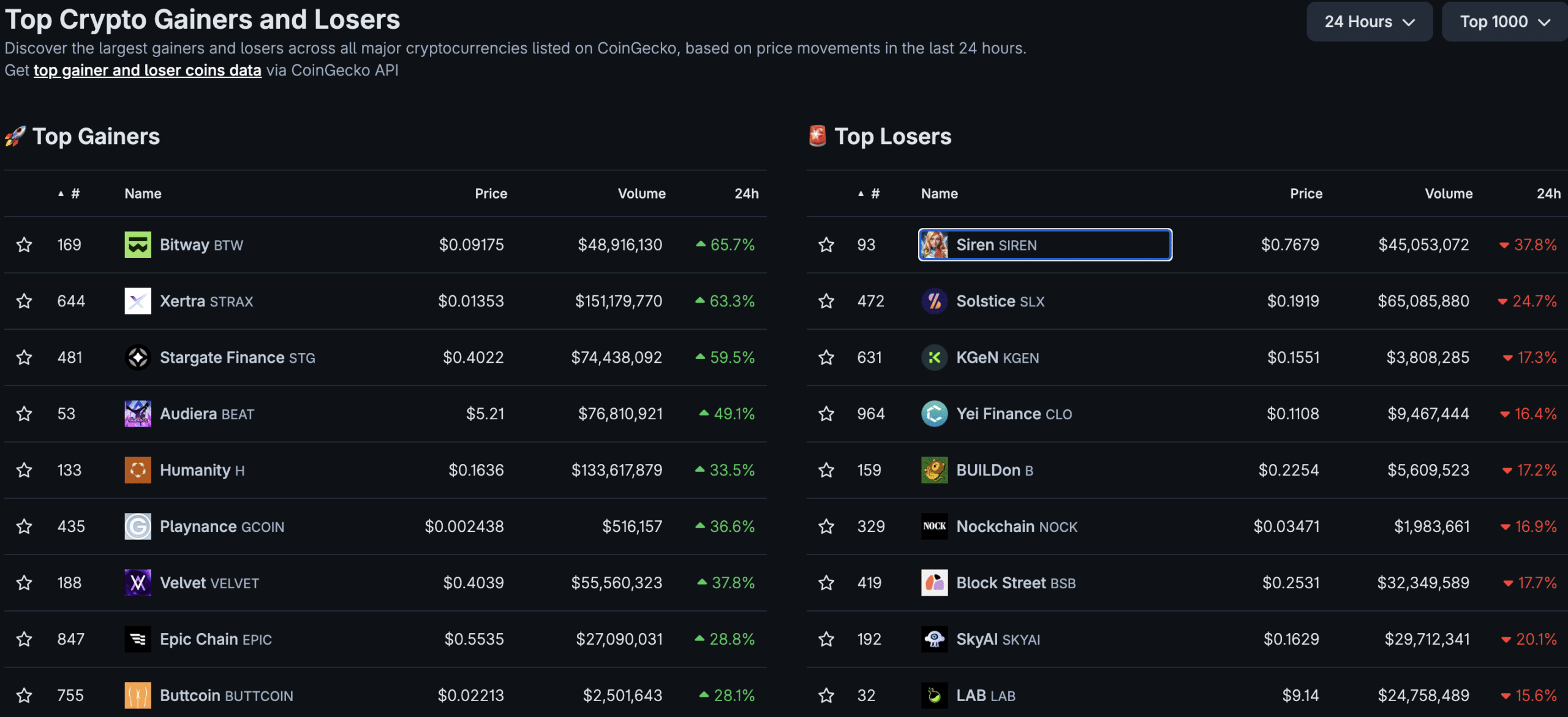Star the Yei Finance row

[826, 414]
